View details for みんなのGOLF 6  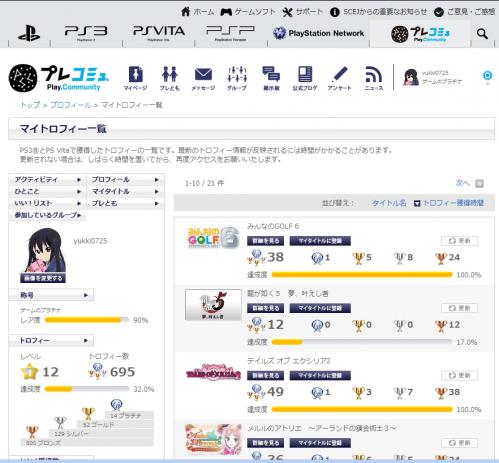click(x=265, y=241)
